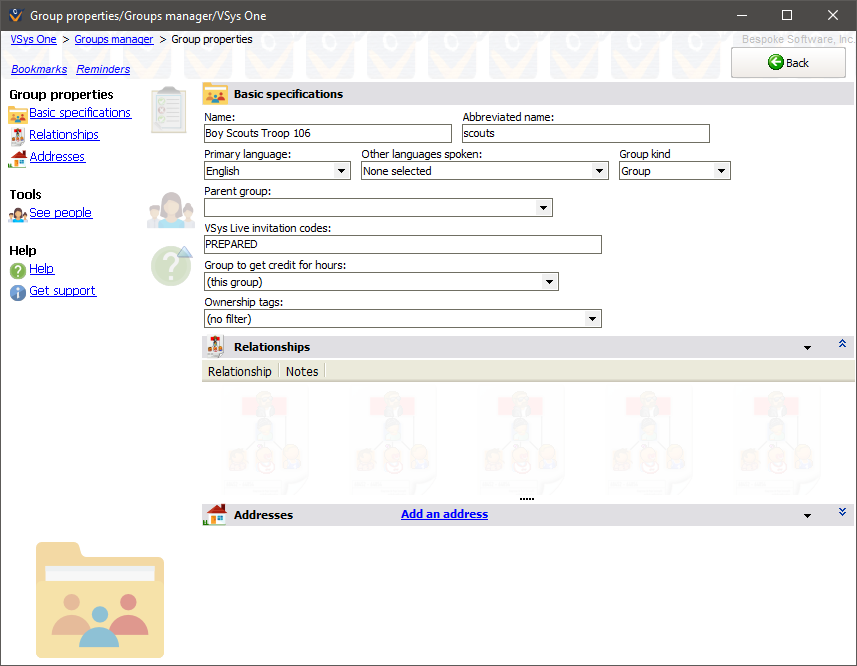857x666 pixels.
Task: Click the blue Get support info icon
Action: coord(18,292)
